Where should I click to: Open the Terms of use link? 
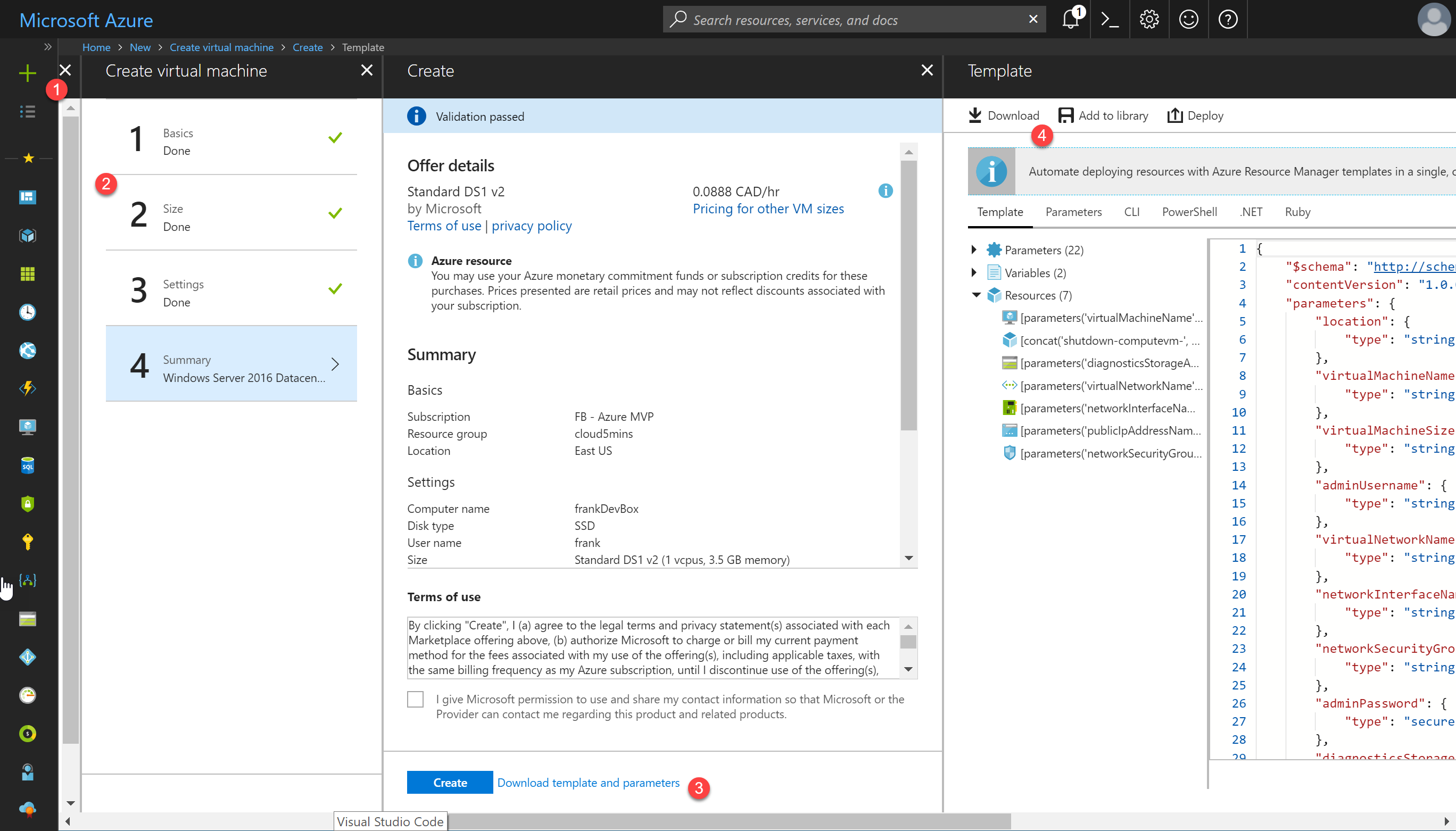coord(444,226)
